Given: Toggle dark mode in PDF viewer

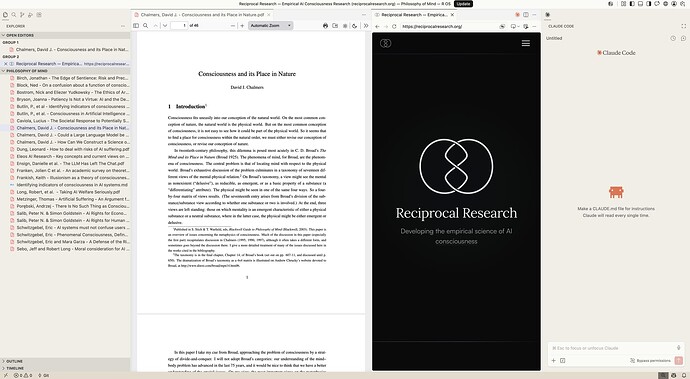Looking at the screenshot, I should tap(355, 26).
